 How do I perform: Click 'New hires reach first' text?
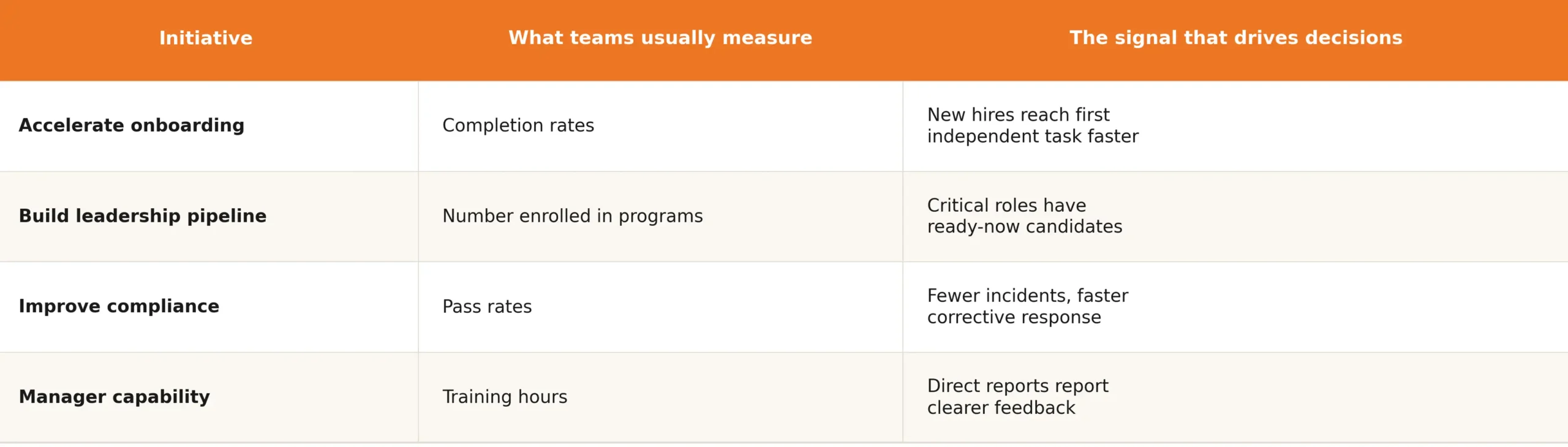click(1018, 115)
